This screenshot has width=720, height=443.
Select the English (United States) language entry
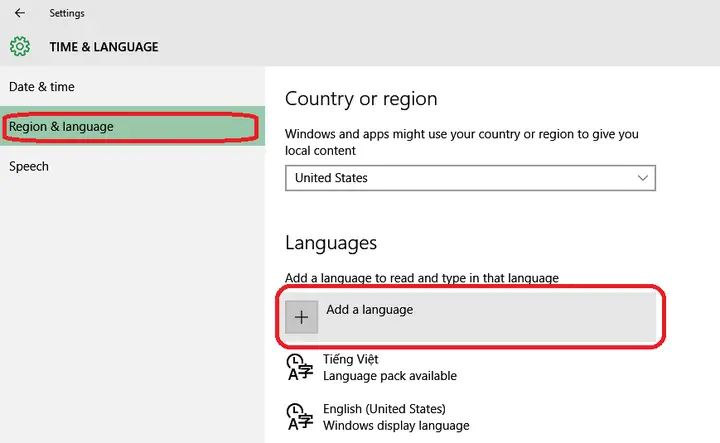[x=470, y=417]
